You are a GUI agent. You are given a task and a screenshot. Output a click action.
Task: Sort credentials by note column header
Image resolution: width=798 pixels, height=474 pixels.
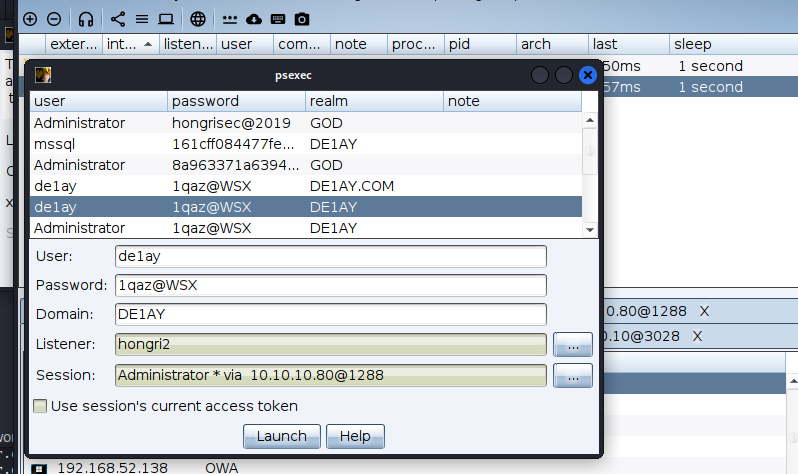point(512,101)
